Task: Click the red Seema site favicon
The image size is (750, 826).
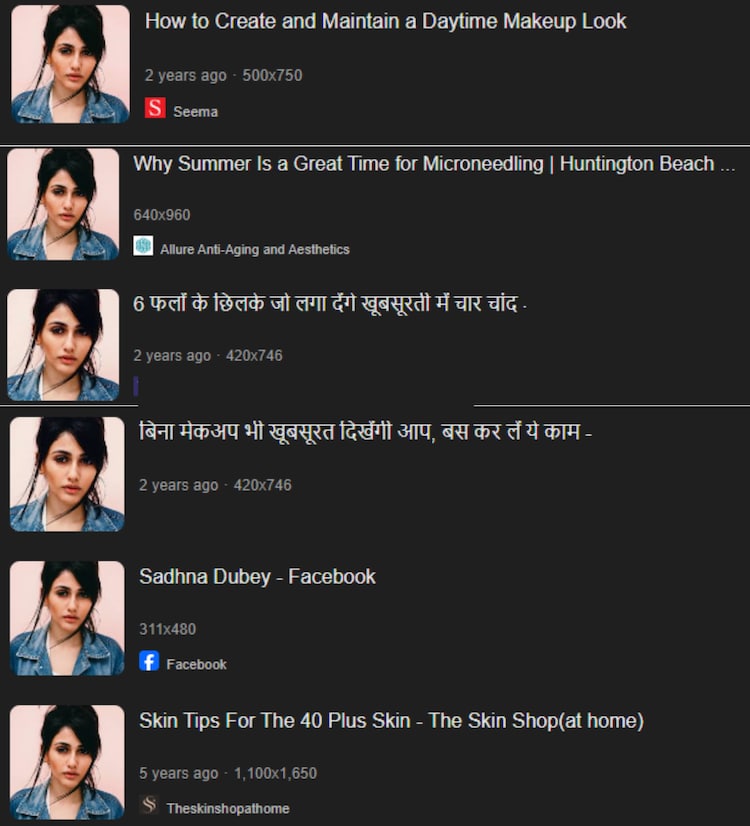Action: coord(155,108)
